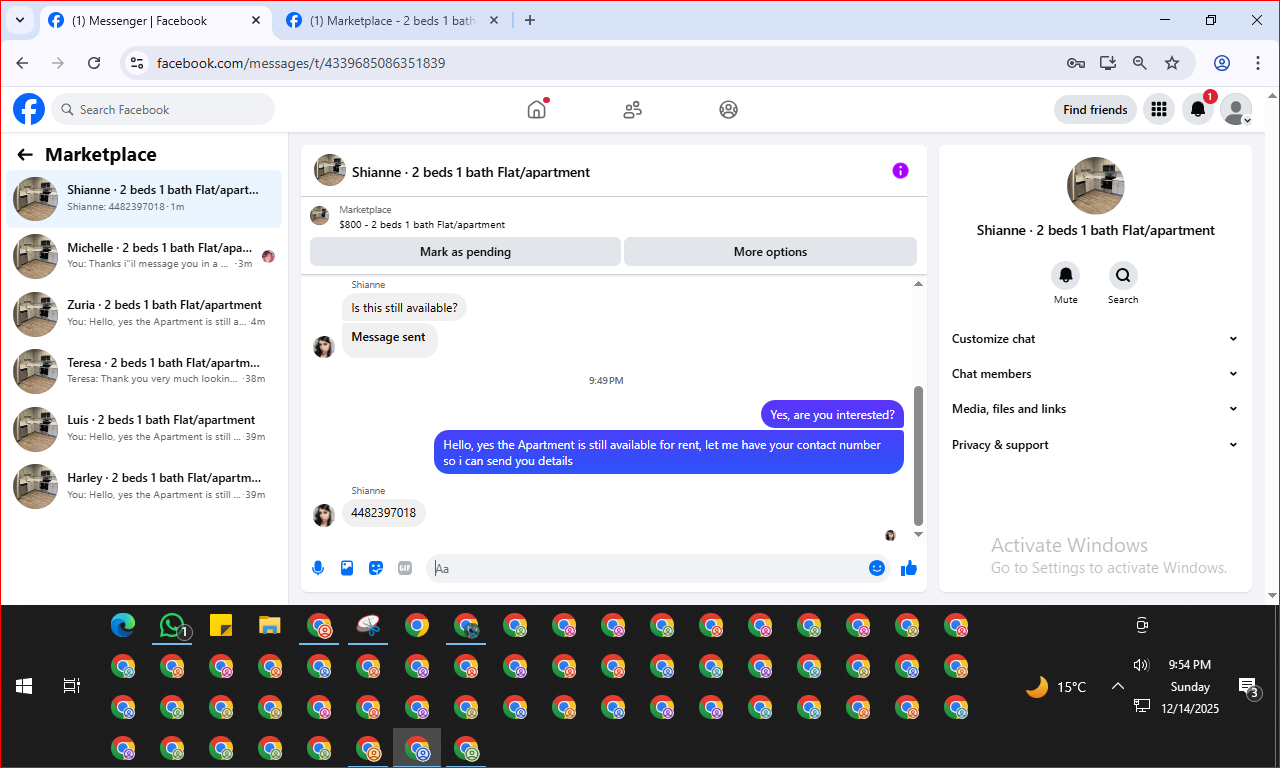Screen dimensions: 1280x768
Task: Open the Chrome profile icon
Action: (x=1222, y=63)
